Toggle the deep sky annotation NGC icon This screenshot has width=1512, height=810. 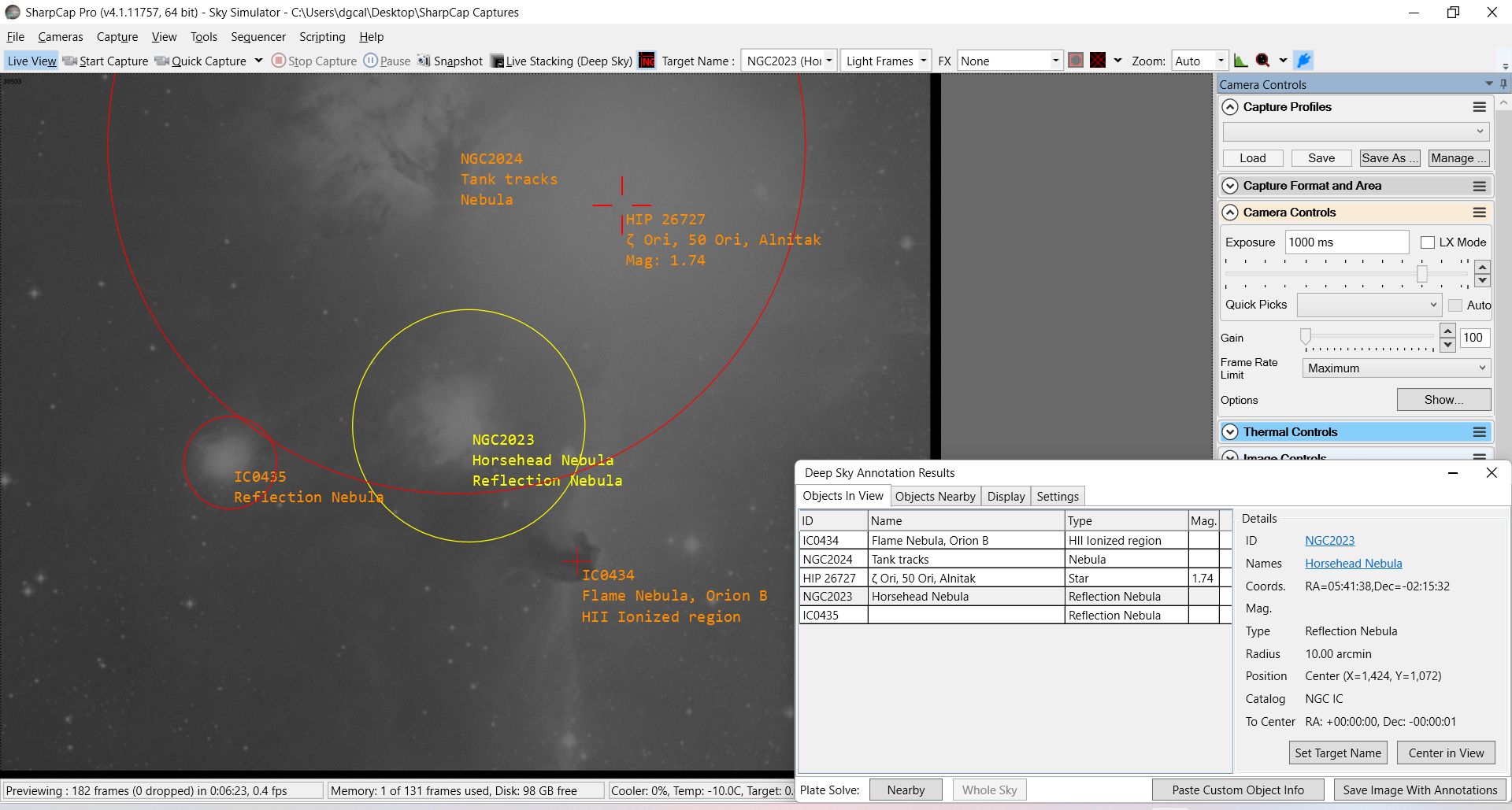click(x=647, y=61)
